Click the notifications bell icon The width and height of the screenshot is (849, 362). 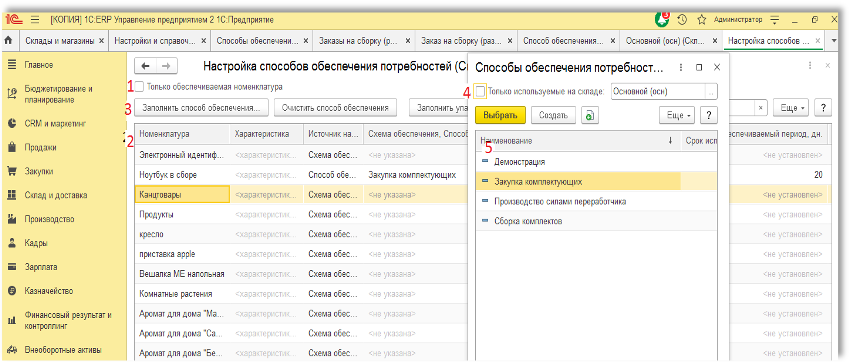click(x=662, y=19)
